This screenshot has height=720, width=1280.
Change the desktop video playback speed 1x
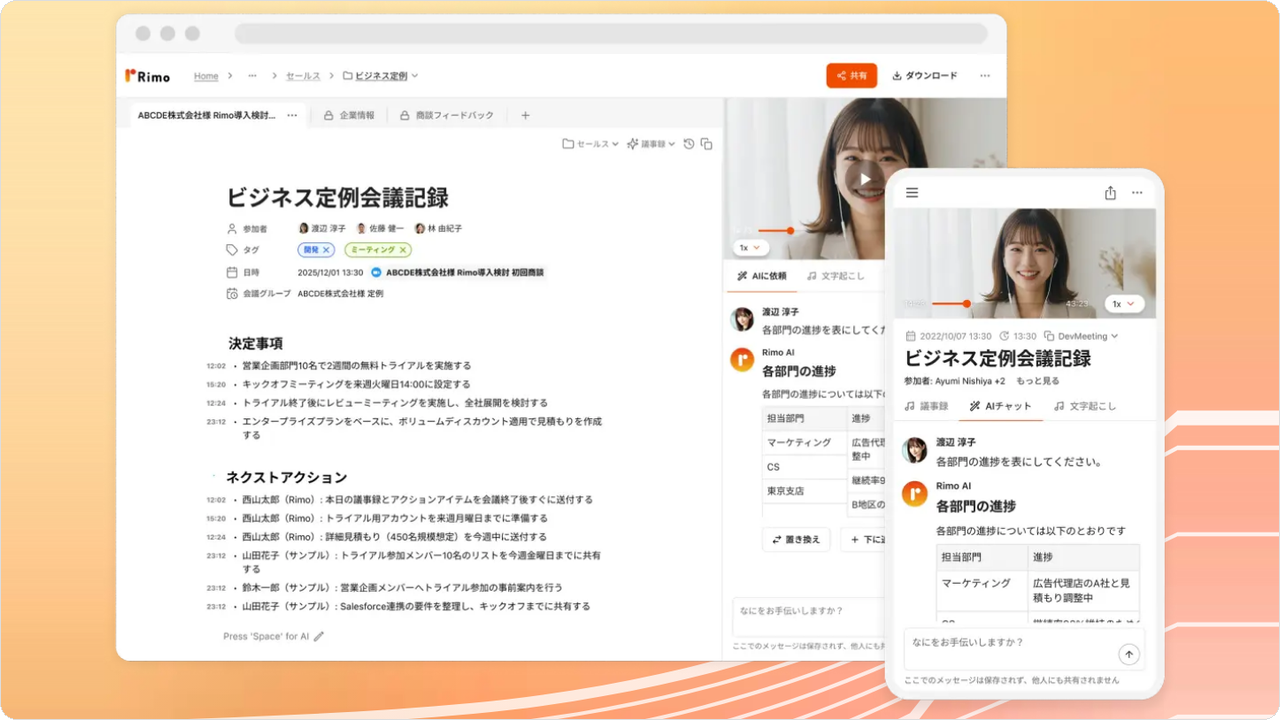[749, 247]
